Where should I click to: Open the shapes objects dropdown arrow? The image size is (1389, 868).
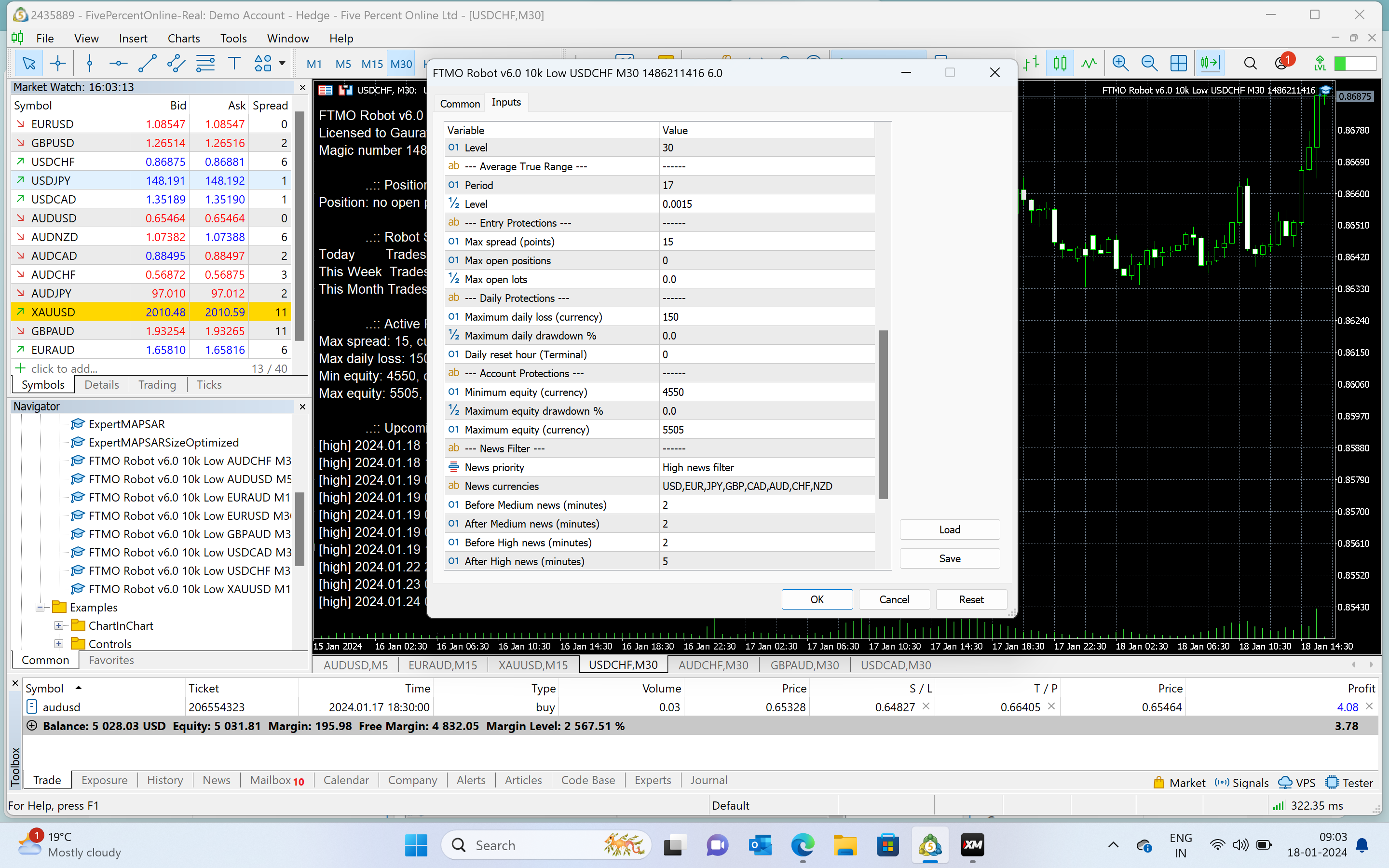click(282, 63)
